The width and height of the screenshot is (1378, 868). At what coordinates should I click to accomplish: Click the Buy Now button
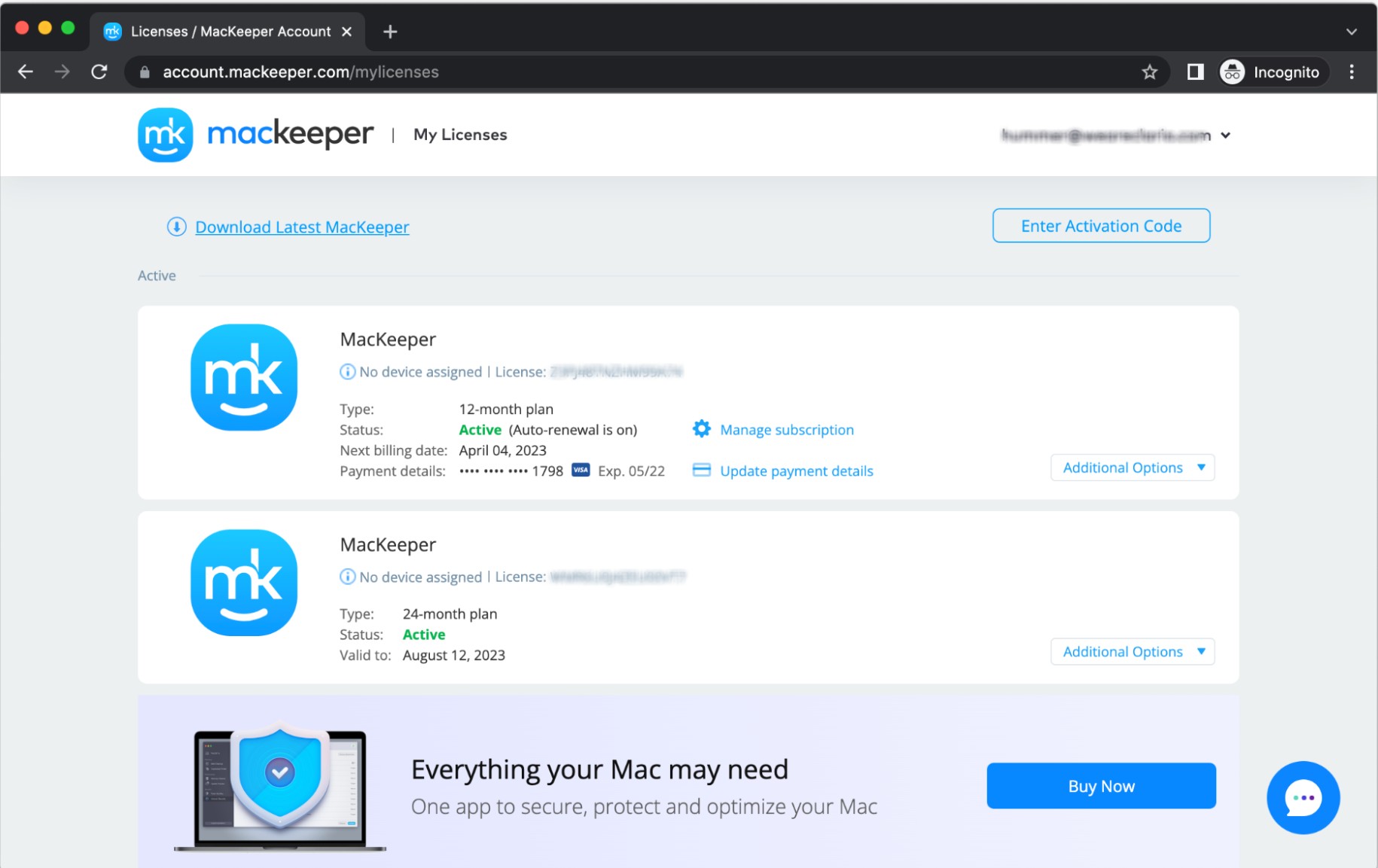[x=1101, y=786]
